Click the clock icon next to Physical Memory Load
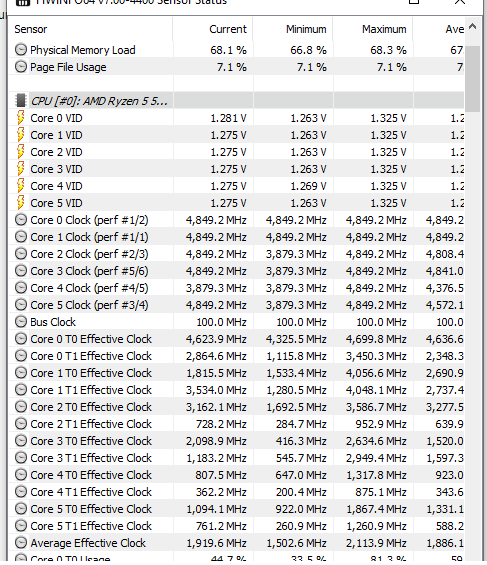This screenshot has width=487, height=565. coord(21,49)
